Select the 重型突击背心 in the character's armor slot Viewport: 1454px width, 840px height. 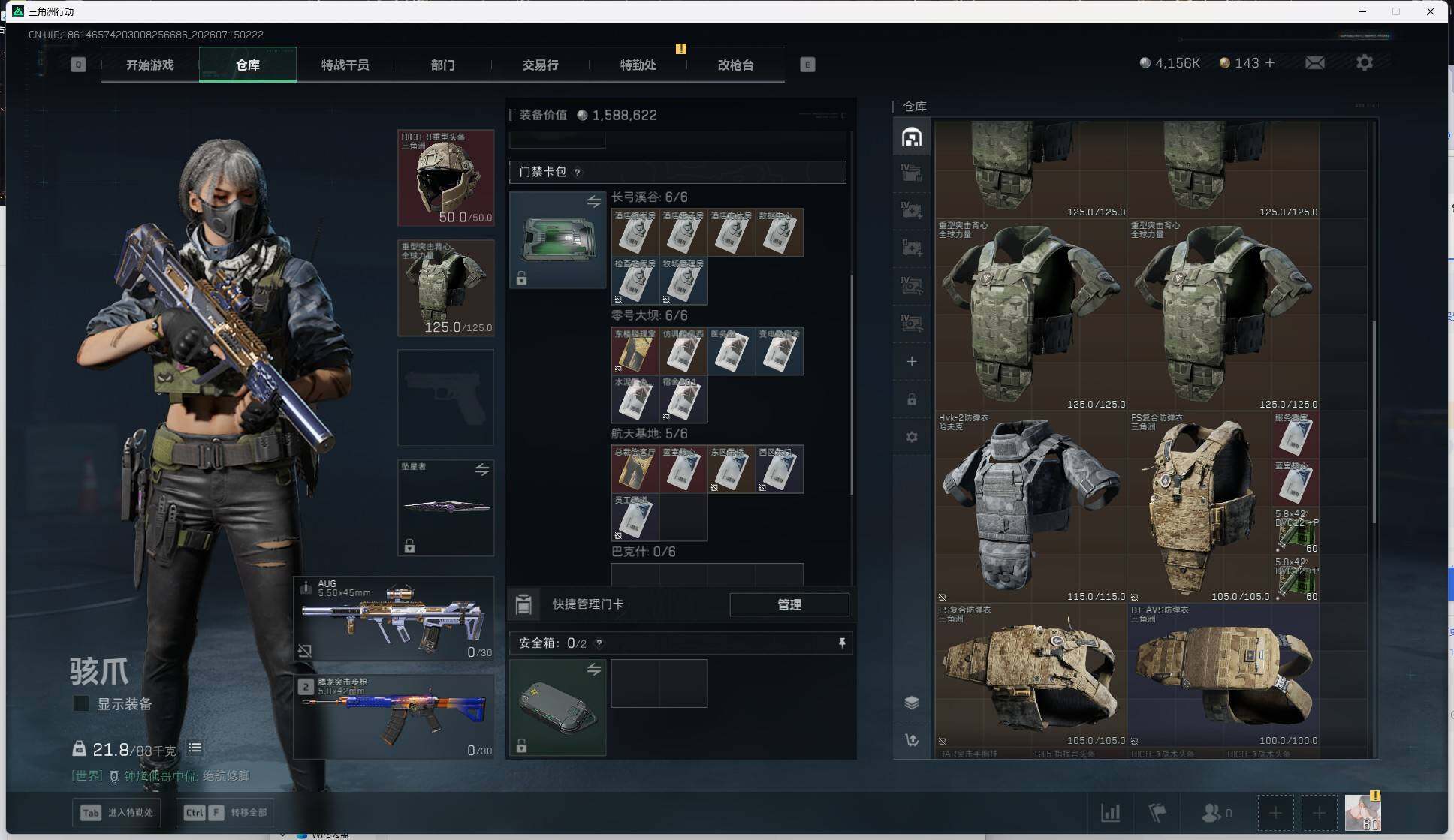click(446, 288)
